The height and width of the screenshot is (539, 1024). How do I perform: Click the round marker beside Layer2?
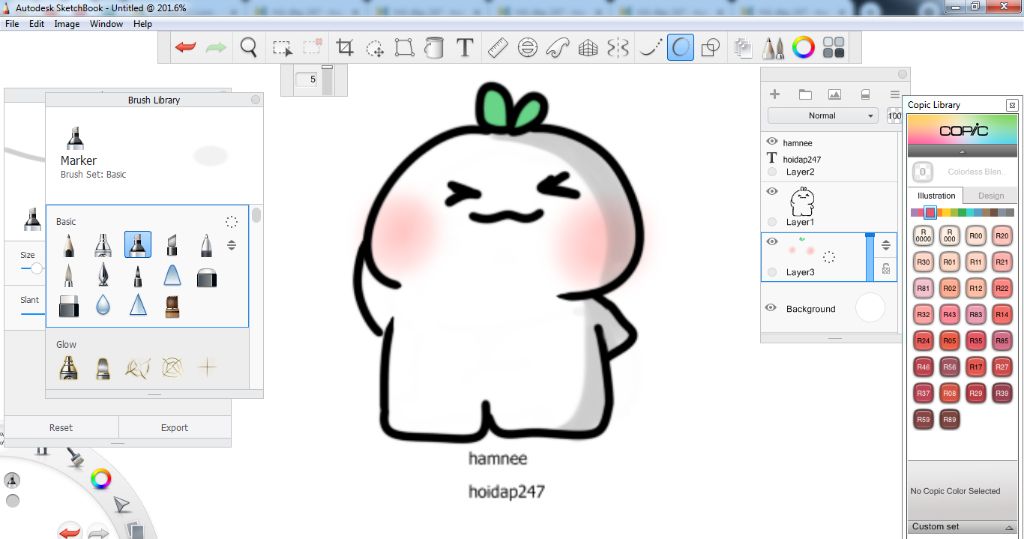pos(772,172)
